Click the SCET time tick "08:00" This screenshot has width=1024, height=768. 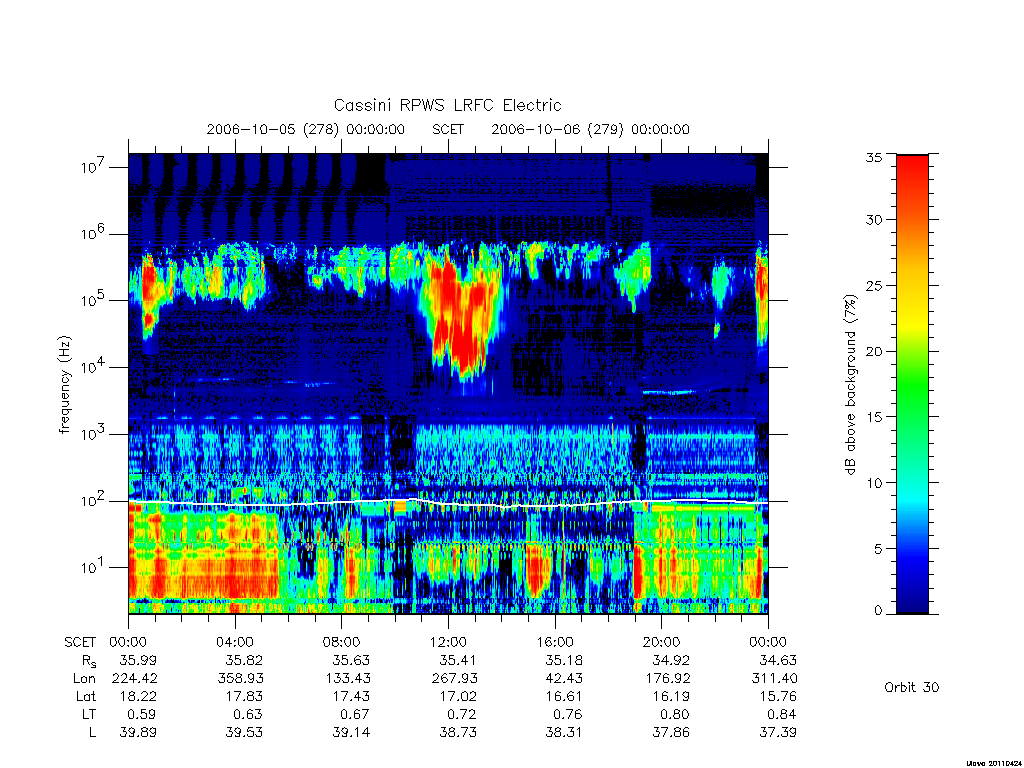click(x=342, y=642)
